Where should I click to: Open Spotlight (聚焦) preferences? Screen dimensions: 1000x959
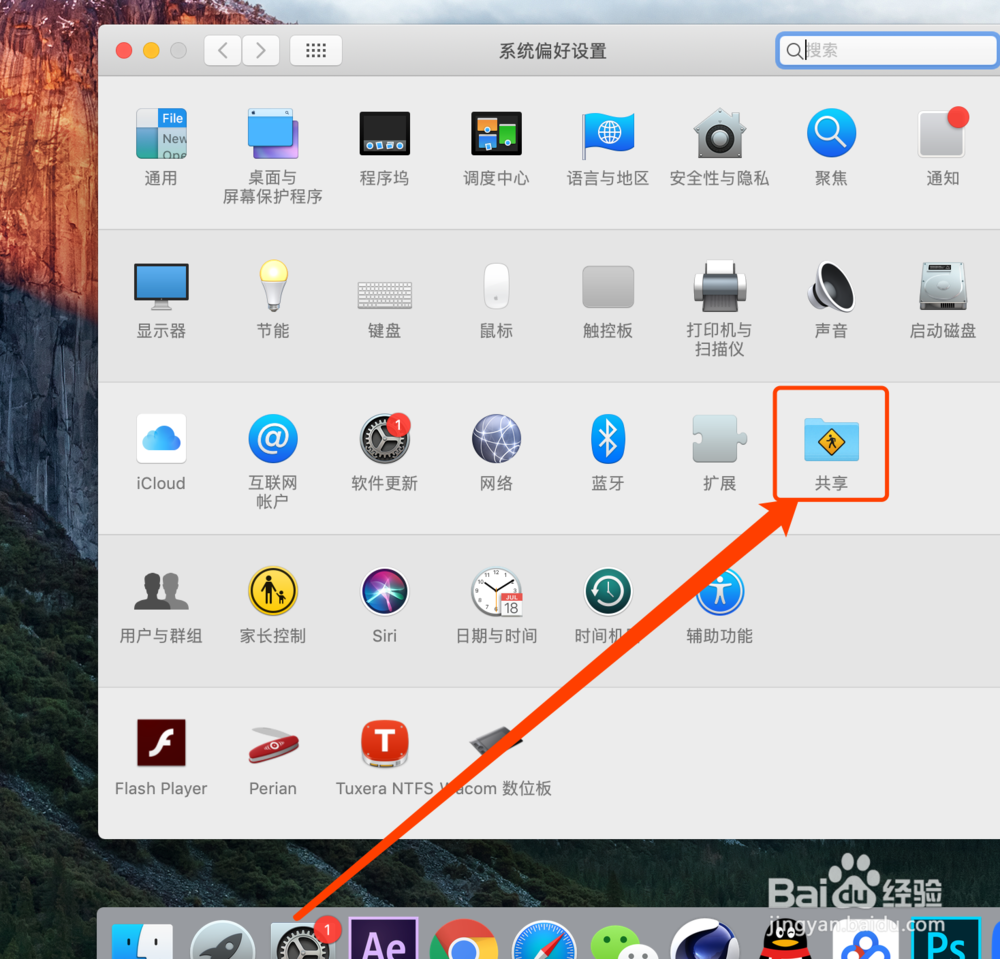coord(831,133)
